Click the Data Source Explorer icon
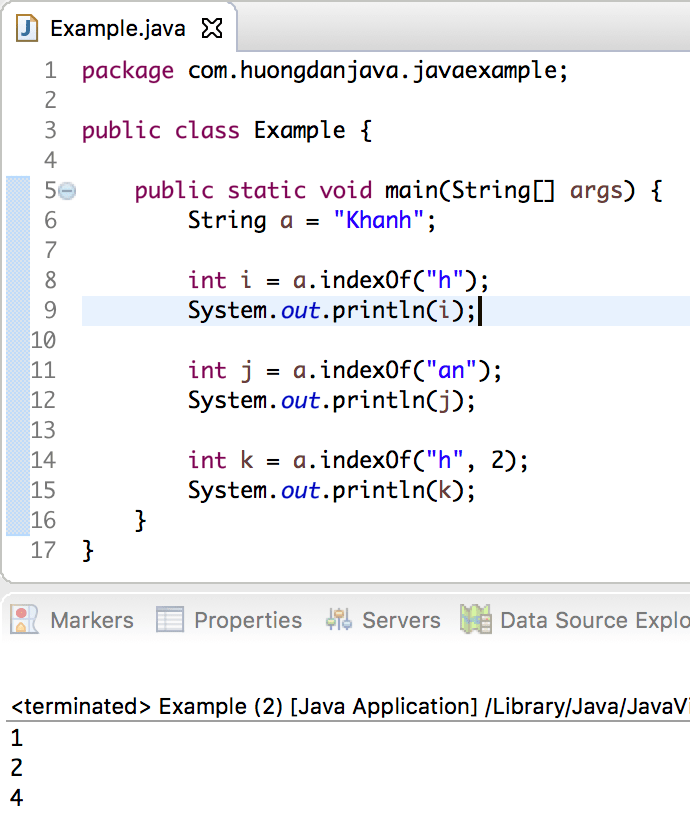This screenshot has width=690, height=822. [x=476, y=619]
